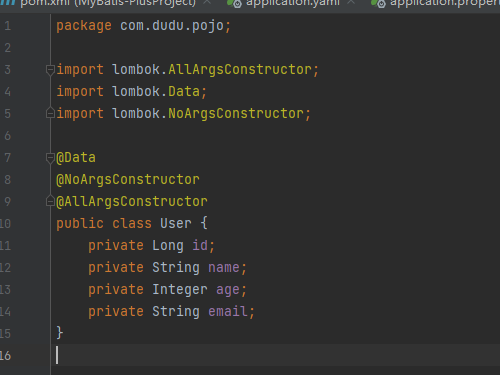This screenshot has width=500, height=375.
Task: Click the String type of the email field
Action: [176, 312]
